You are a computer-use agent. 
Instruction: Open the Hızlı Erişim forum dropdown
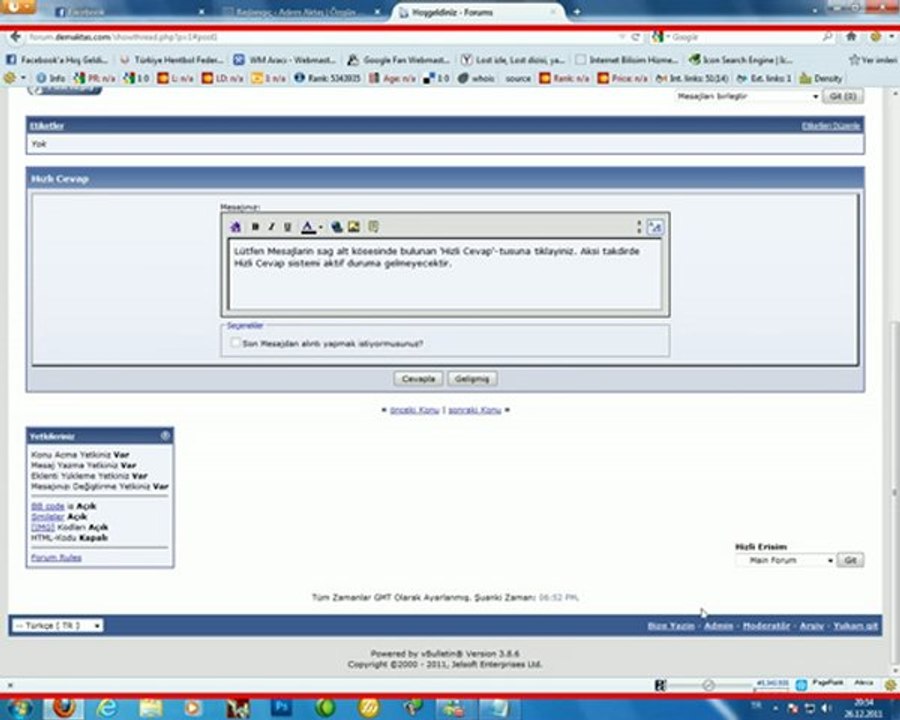(785, 560)
